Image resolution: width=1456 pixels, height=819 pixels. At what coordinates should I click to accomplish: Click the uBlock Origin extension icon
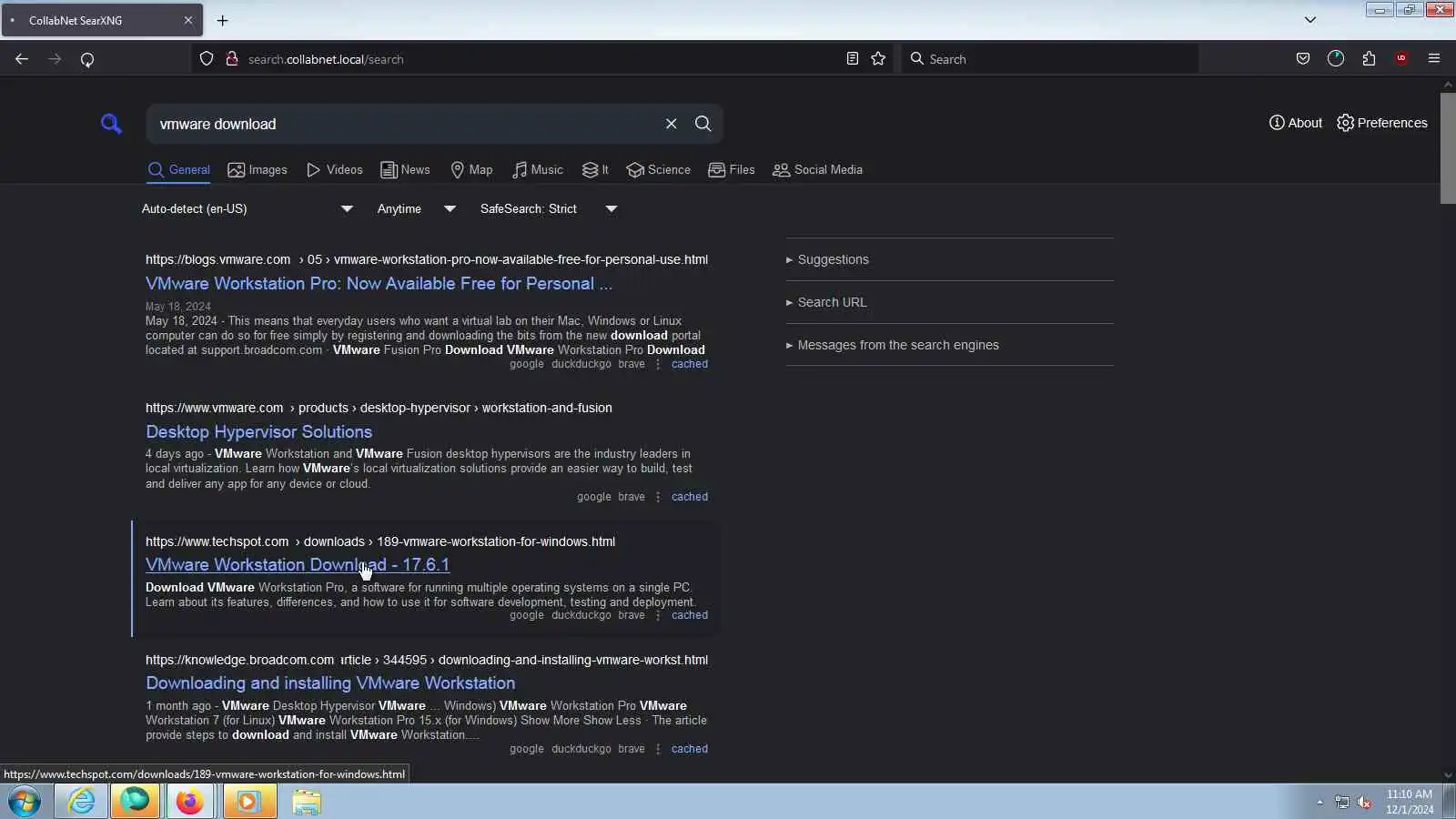[1401, 59]
